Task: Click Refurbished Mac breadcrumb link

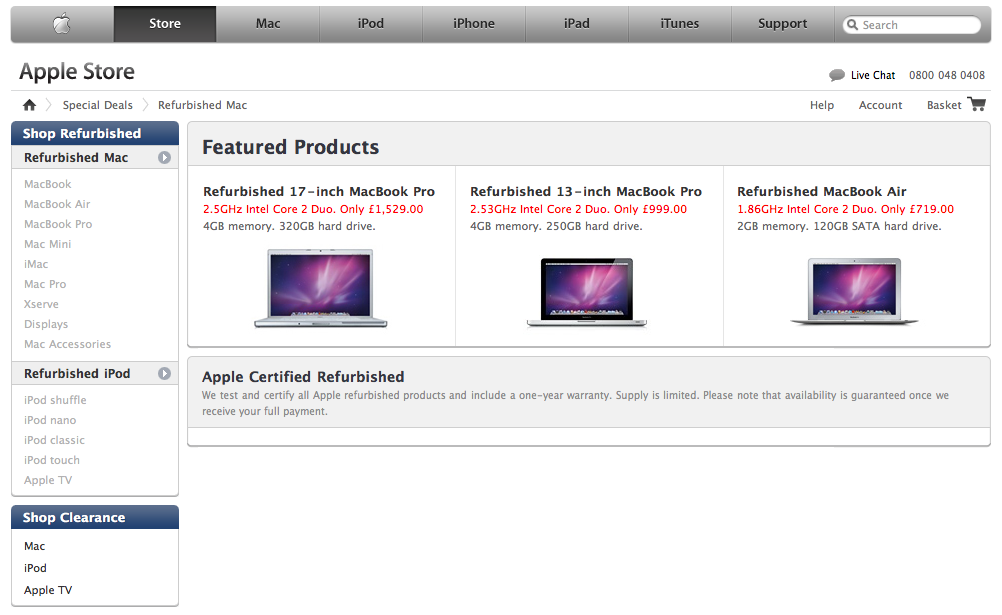Action: [202, 105]
